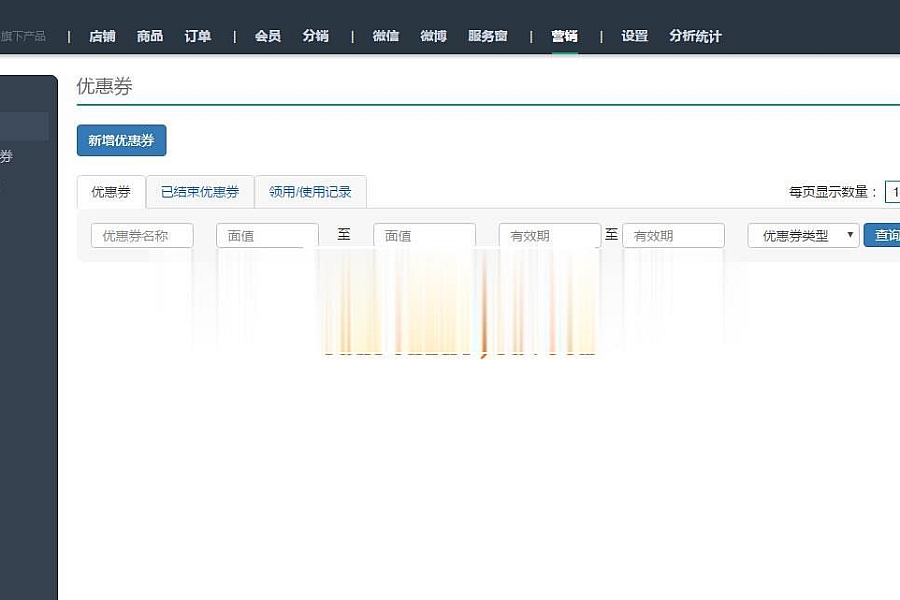Focus the second 面值 input field
This screenshot has height=600, width=900.
[425, 235]
